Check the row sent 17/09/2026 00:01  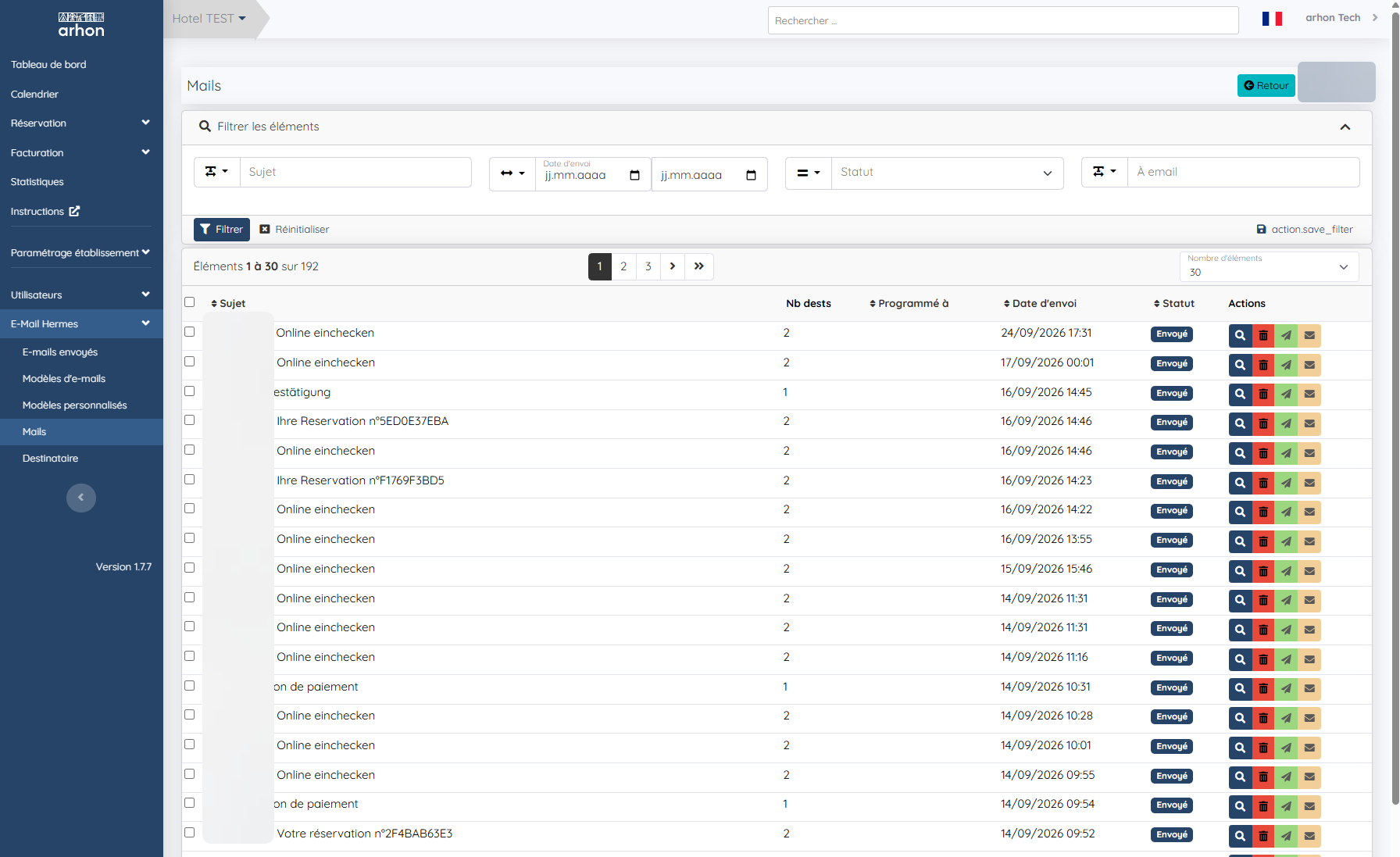click(x=189, y=362)
